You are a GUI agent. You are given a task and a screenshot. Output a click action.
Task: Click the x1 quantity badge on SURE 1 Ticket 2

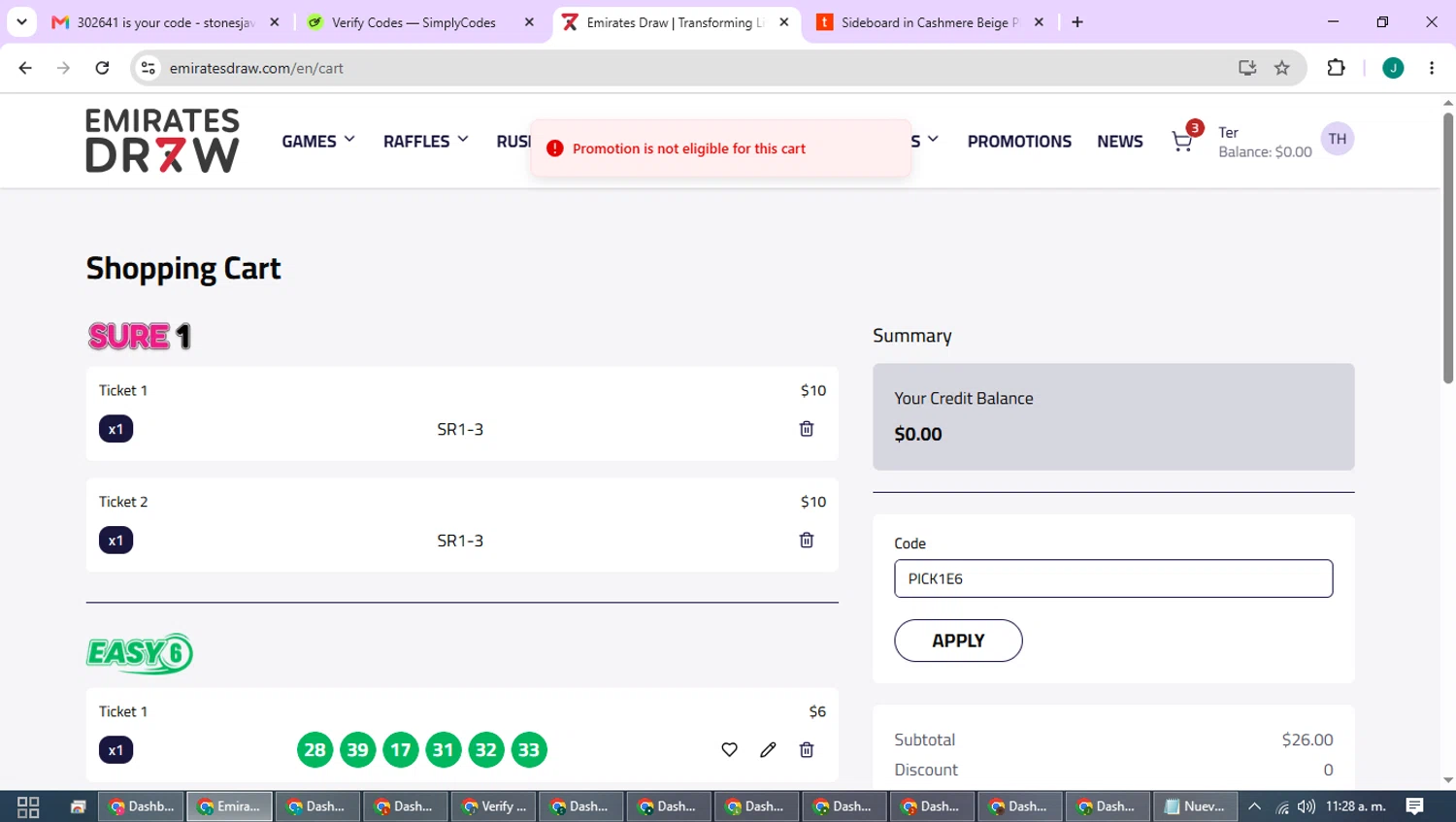[116, 541]
